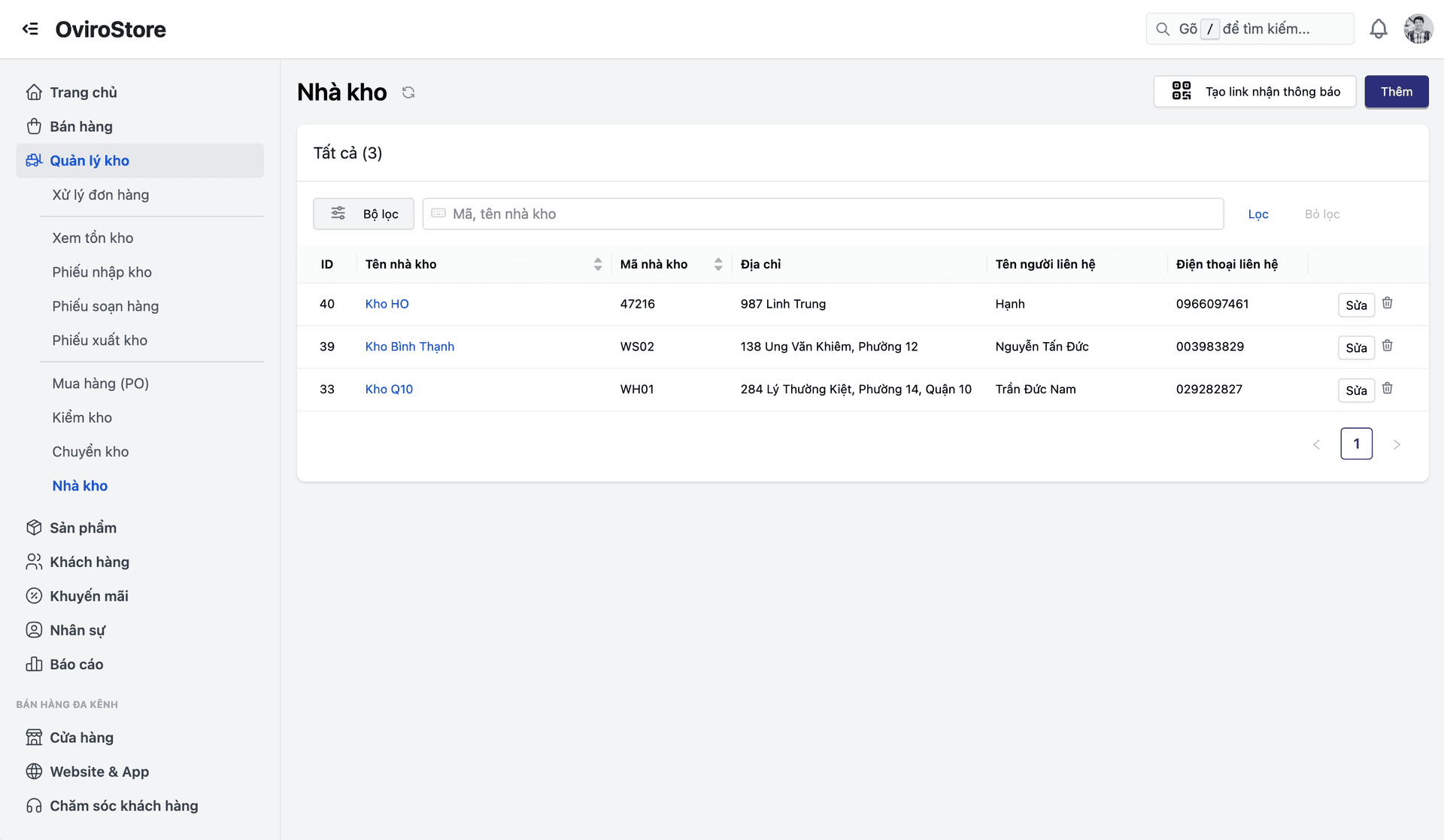Image resolution: width=1444 pixels, height=840 pixels.
Task: Delete the Kho HO warehouse row
Action: 1387,303
